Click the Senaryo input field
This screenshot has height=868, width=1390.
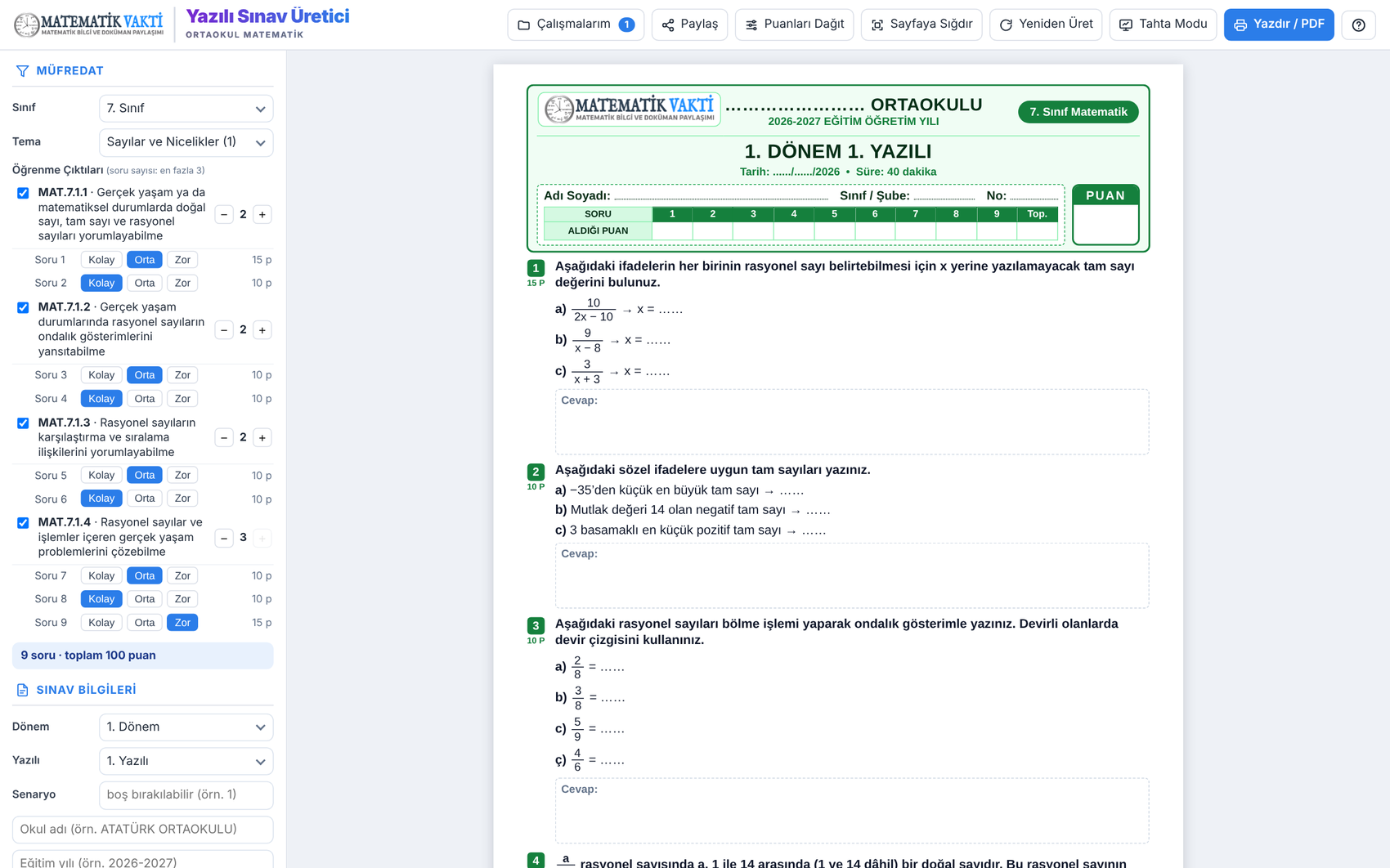tap(186, 794)
